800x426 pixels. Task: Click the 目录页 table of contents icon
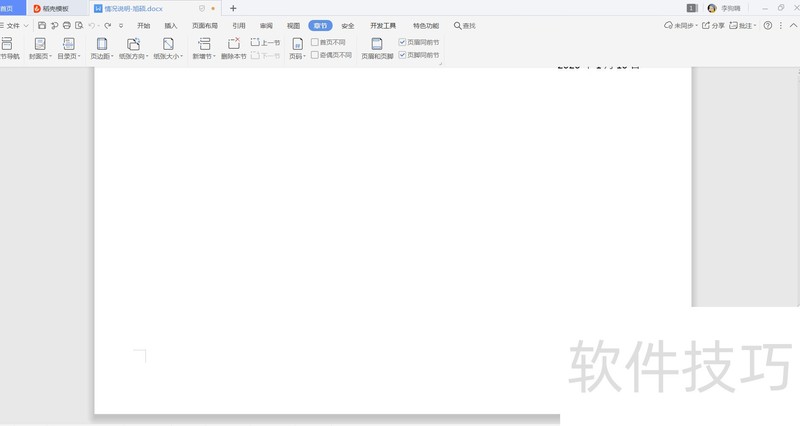[68, 44]
